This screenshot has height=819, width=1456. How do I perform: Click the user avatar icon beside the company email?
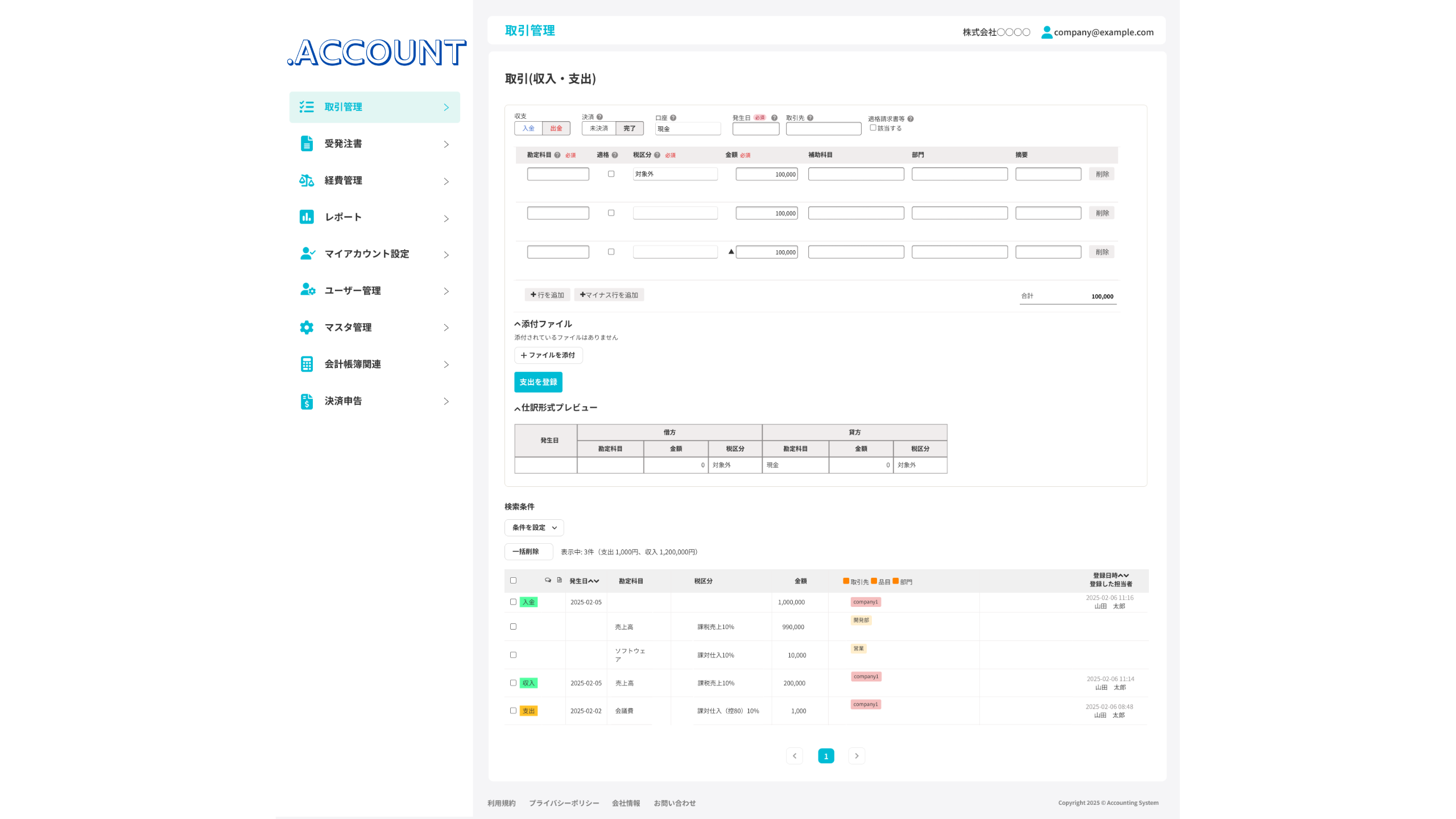point(1046,32)
